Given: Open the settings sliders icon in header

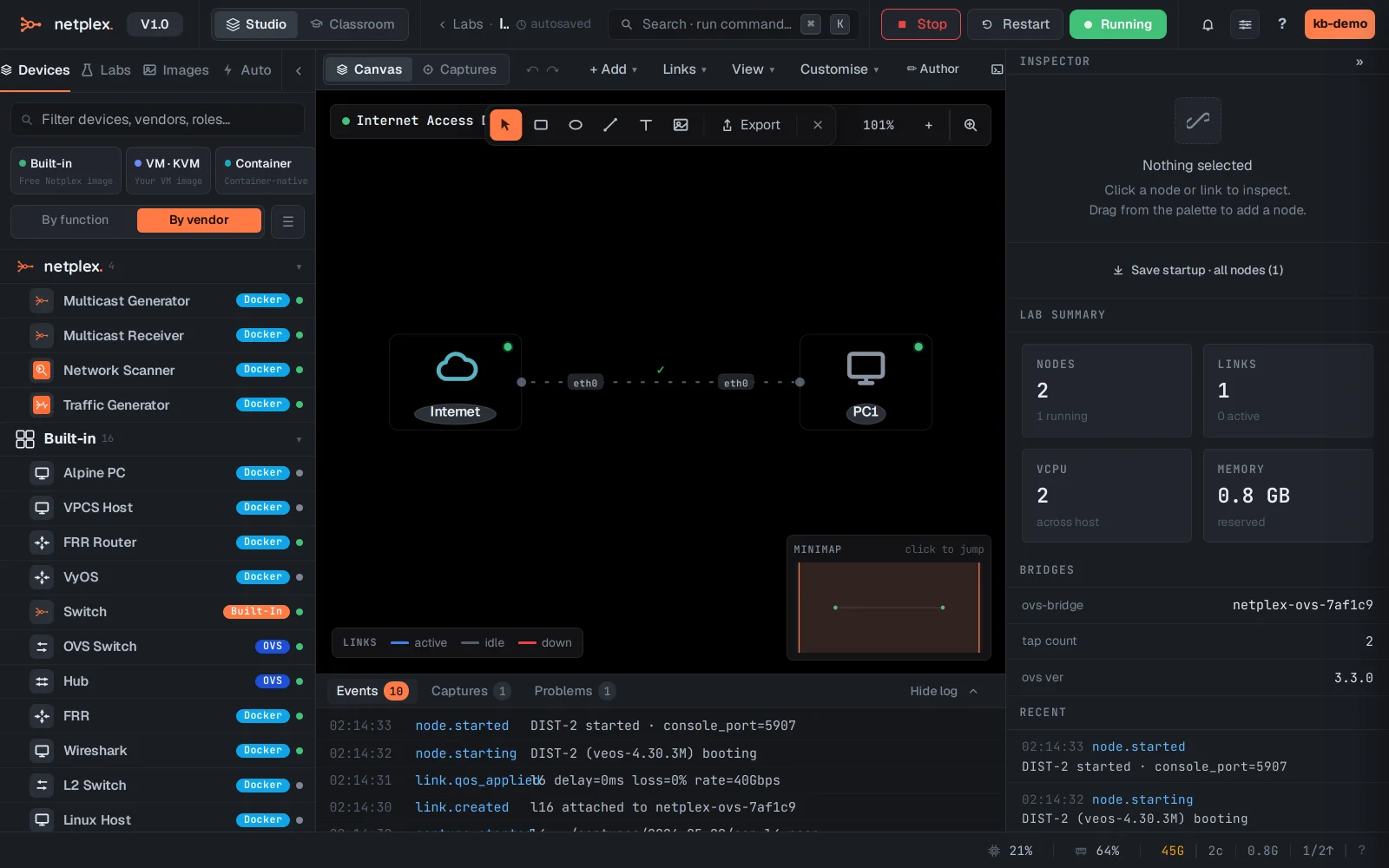Looking at the screenshot, I should pos(1245,24).
